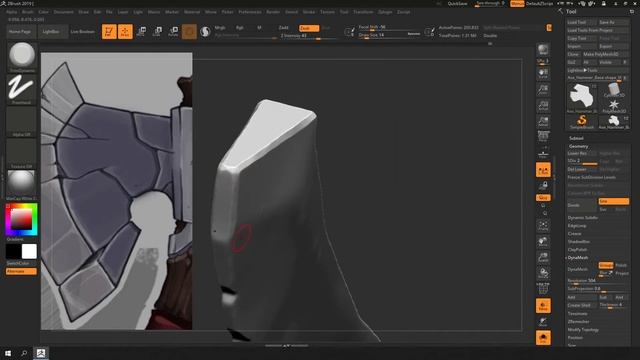Expand the Crease subsection
This screenshot has width=640, height=360.
coord(574,233)
